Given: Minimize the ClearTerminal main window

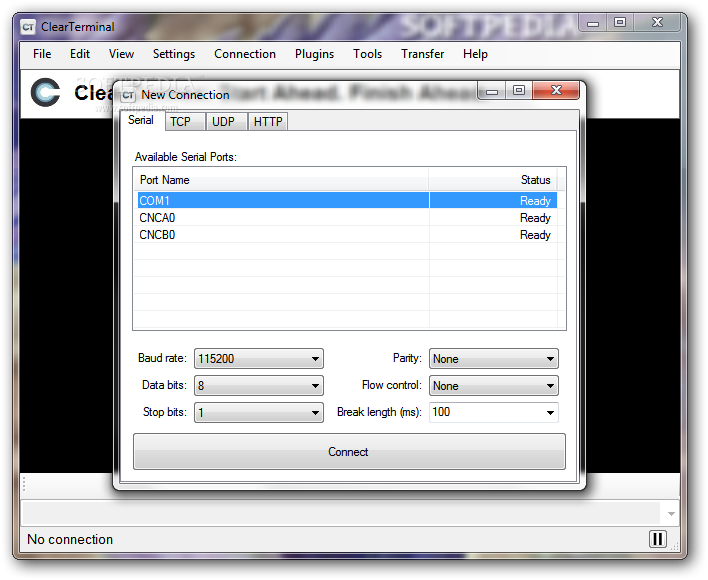Looking at the screenshot, I should (x=592, y=23).
